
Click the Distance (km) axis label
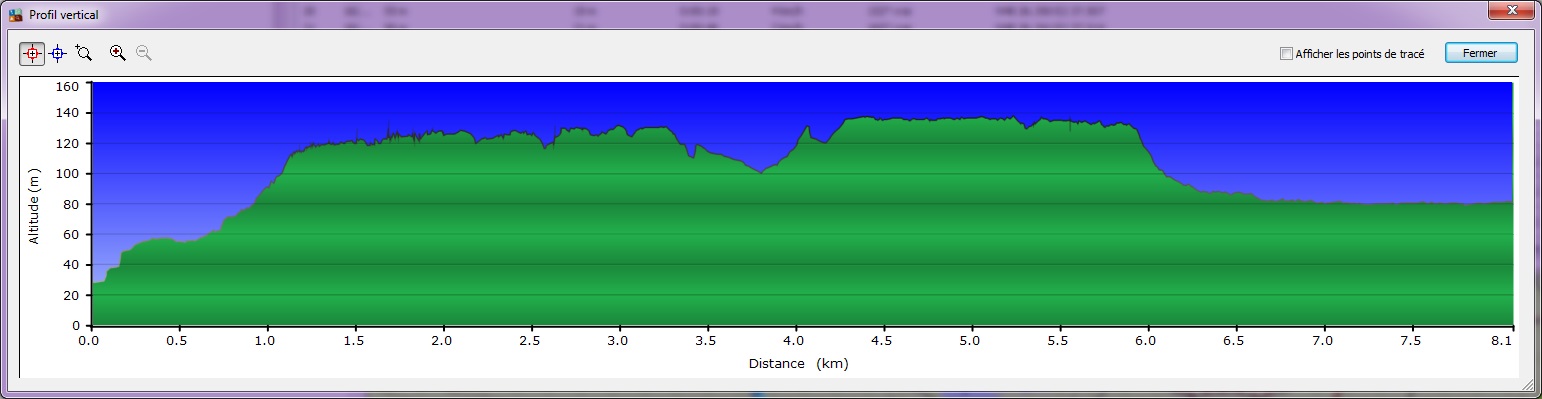tap(798, 363)
